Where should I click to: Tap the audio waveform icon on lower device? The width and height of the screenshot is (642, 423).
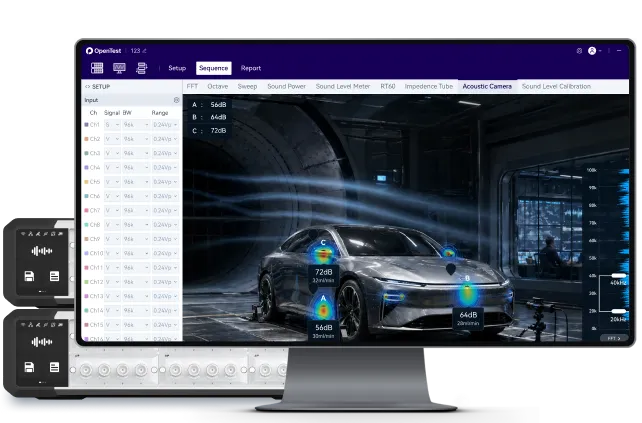(x=42, y=342)
